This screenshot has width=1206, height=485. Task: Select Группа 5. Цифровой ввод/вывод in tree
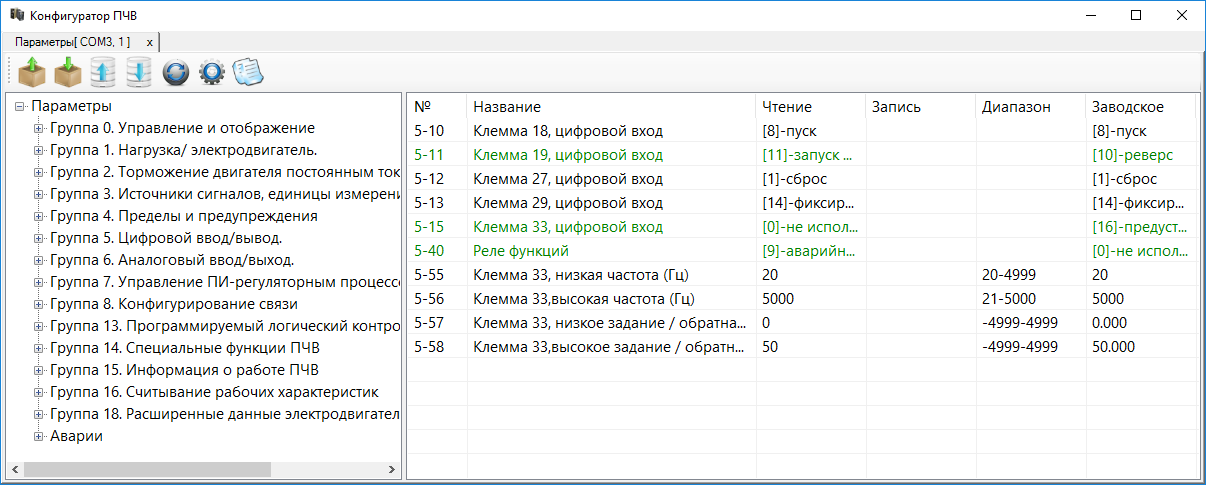click(165, 238)
